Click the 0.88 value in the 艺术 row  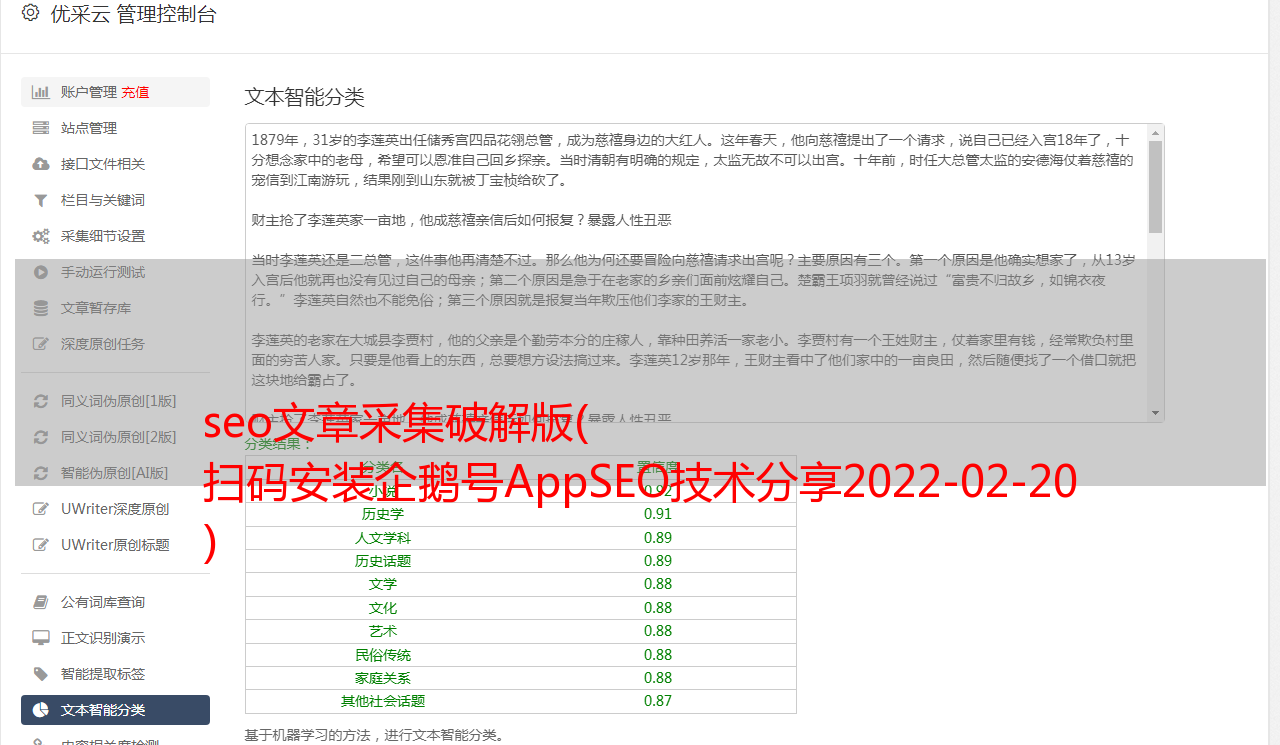pos(658,631)
